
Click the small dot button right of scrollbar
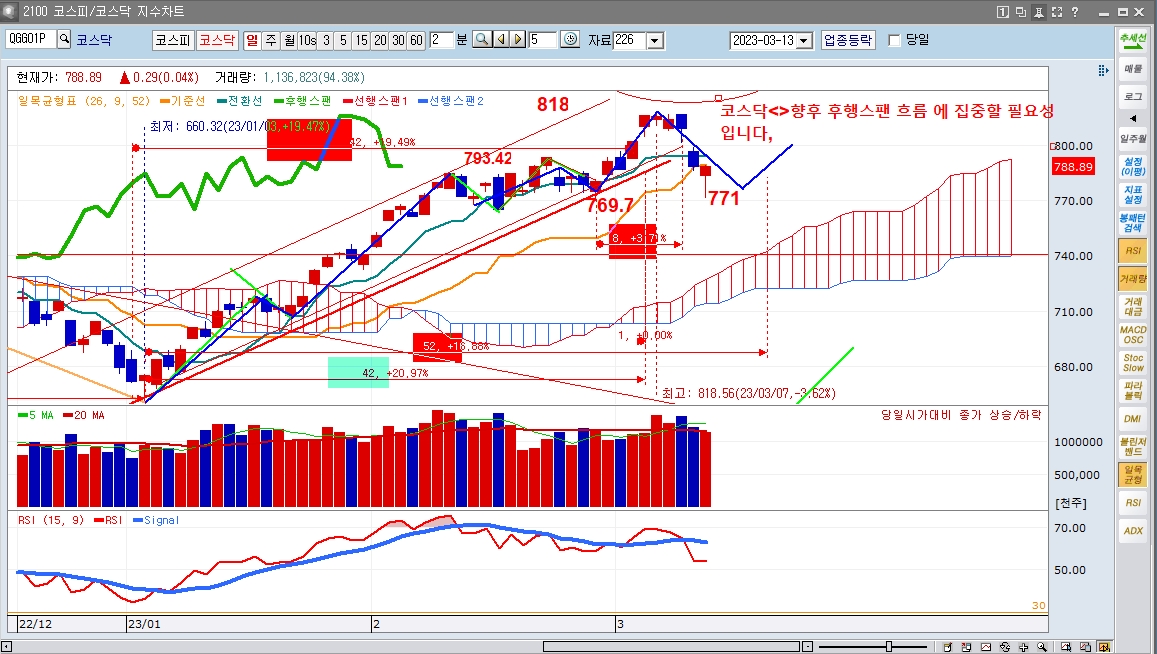coord(807,647)
